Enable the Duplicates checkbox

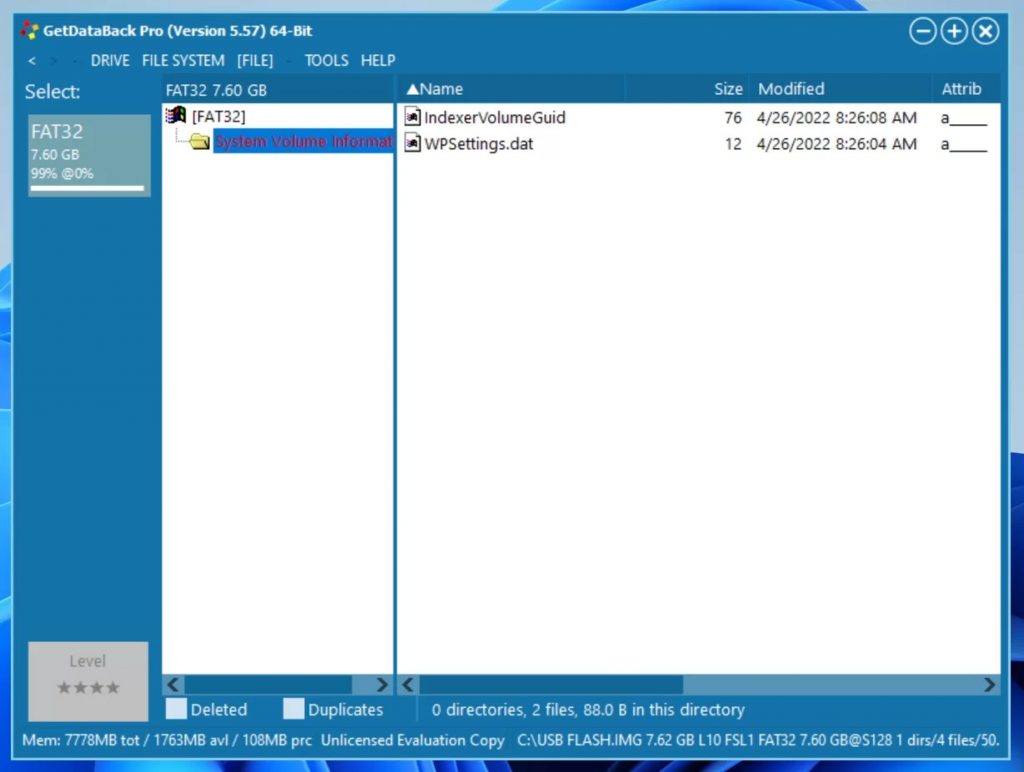click(x=293, y=709)
